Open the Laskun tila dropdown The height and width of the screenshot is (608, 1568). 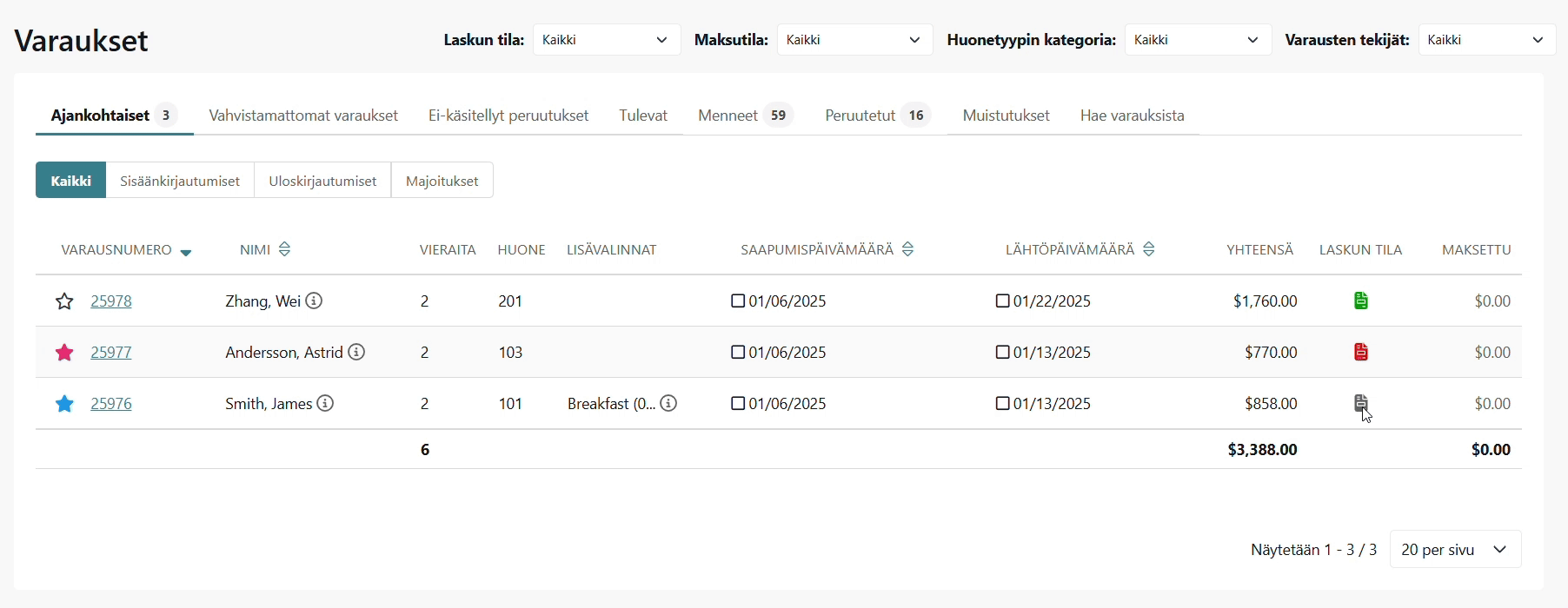point(606,40)
